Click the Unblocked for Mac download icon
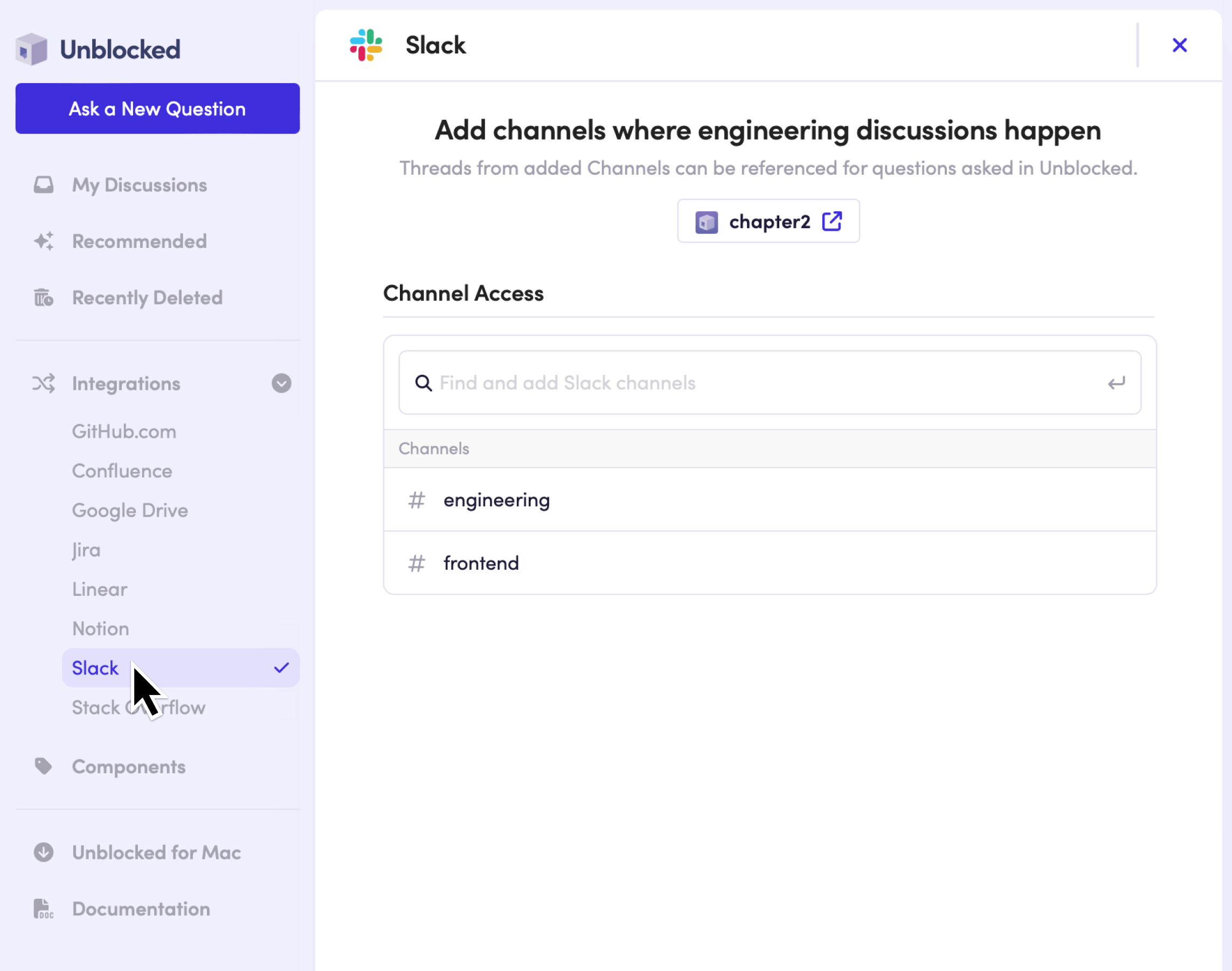 coord(44,852)
